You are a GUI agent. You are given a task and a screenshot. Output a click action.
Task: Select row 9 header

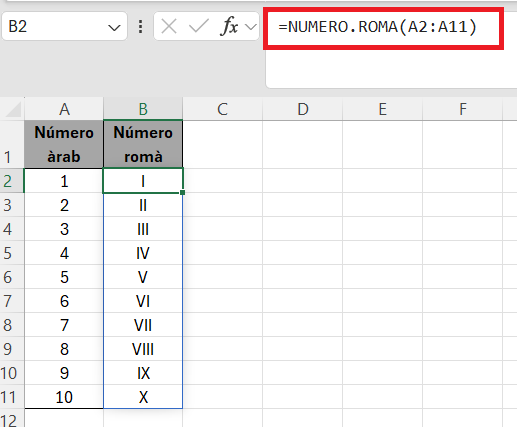click(x=12, y=349)
